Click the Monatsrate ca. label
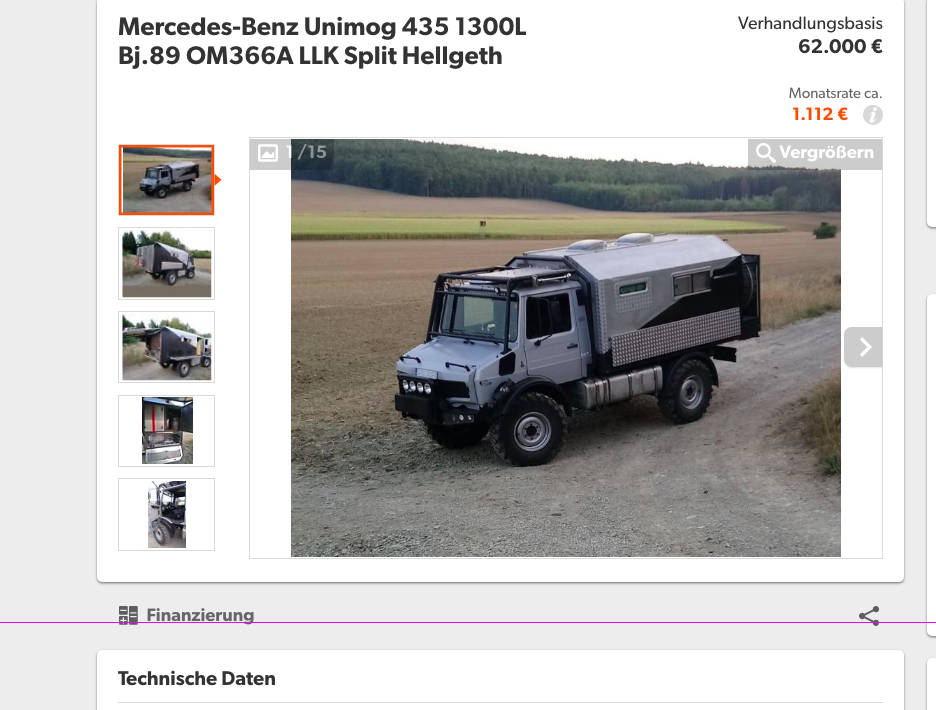The image size is (936, 710). 835,93
